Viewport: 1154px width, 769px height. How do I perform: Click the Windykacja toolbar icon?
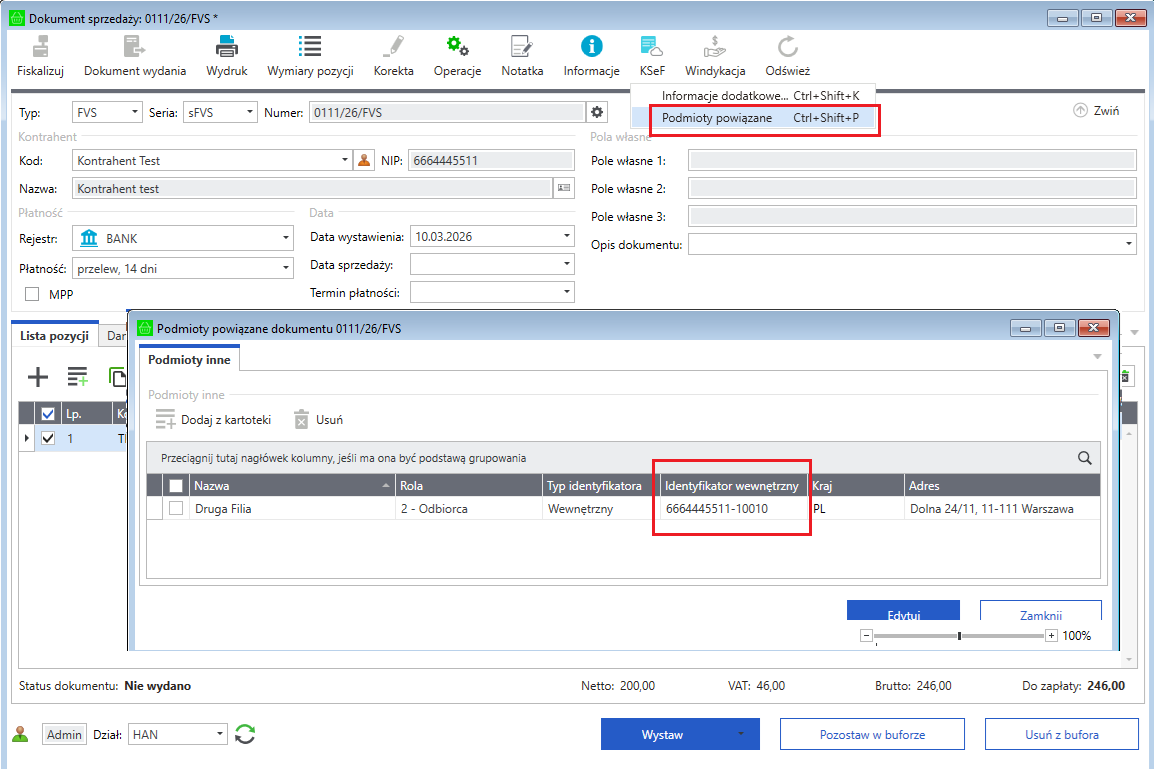(x=715, y=46)
